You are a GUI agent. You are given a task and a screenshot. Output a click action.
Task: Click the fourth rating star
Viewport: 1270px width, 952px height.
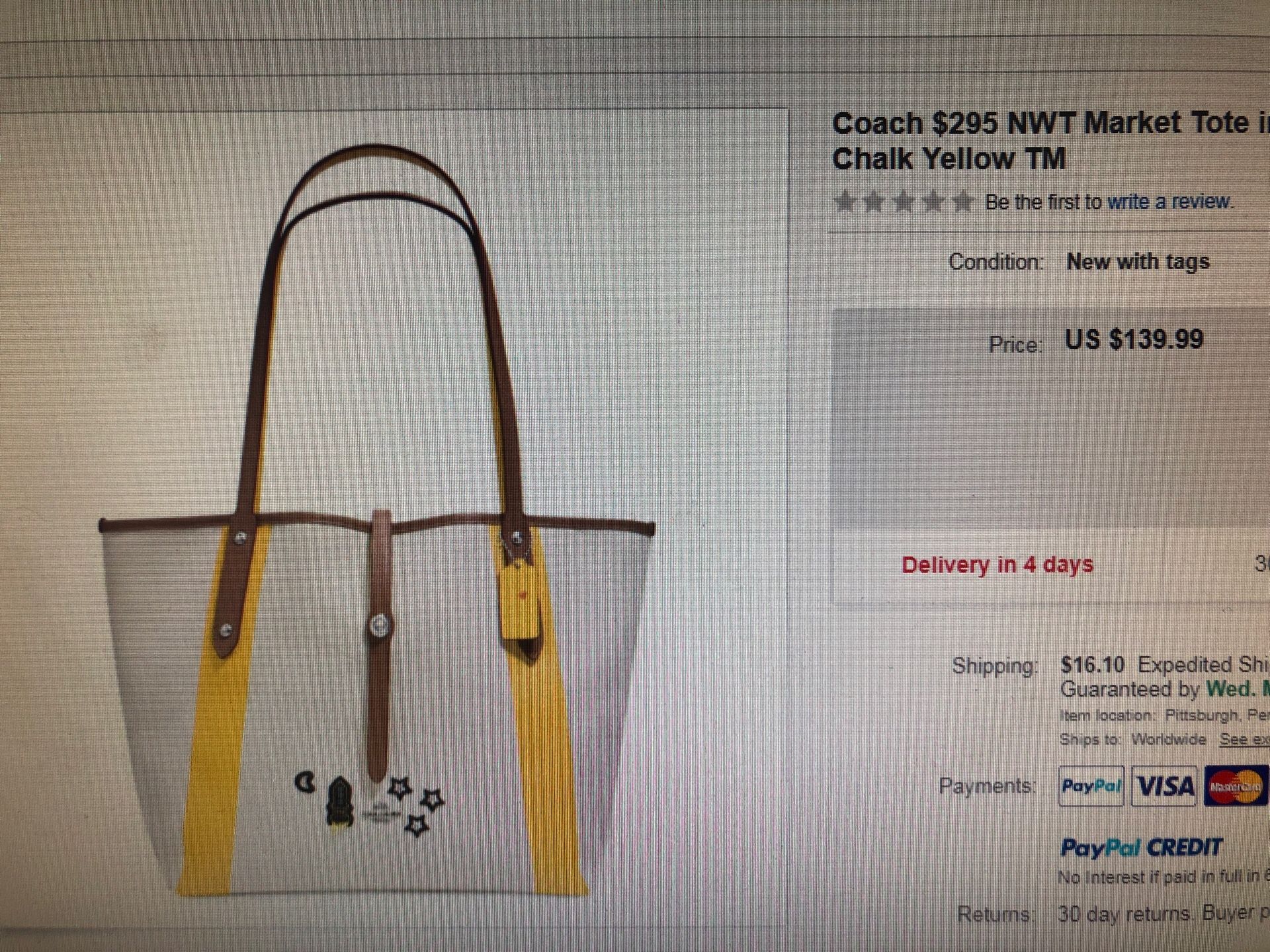pyautogui.click(x=933, y=201)
